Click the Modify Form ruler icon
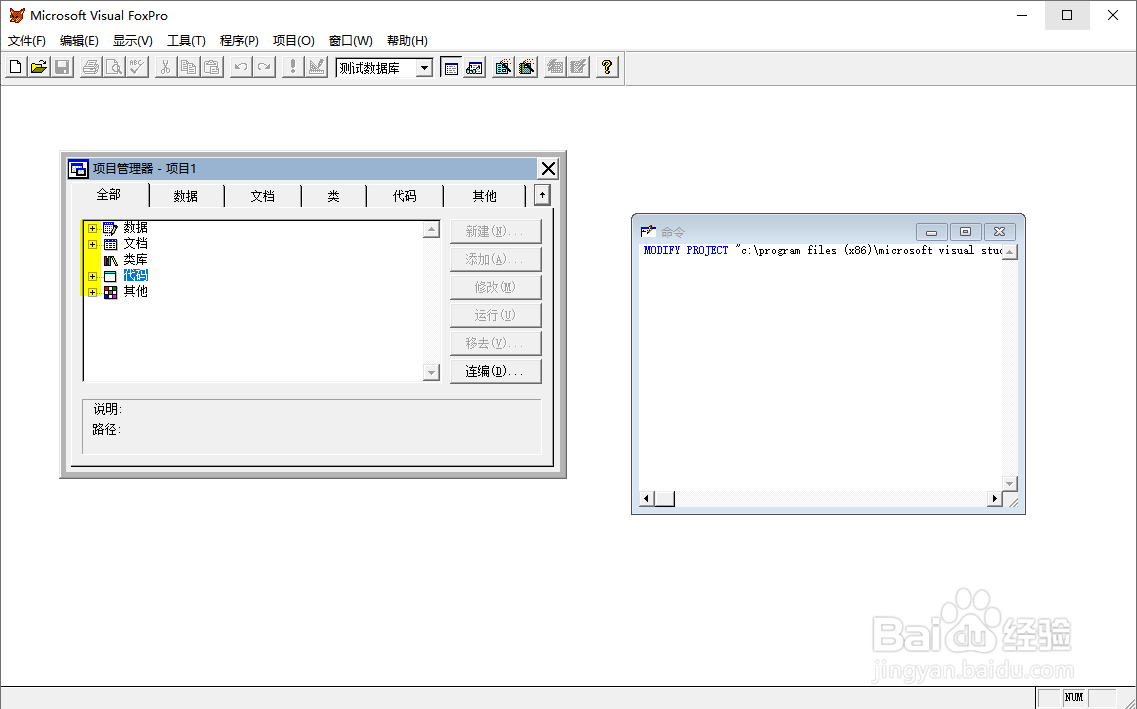Image resolution: width=1137 pixels, height=709 pixels. pyautogui.click(x=316, y=67)
